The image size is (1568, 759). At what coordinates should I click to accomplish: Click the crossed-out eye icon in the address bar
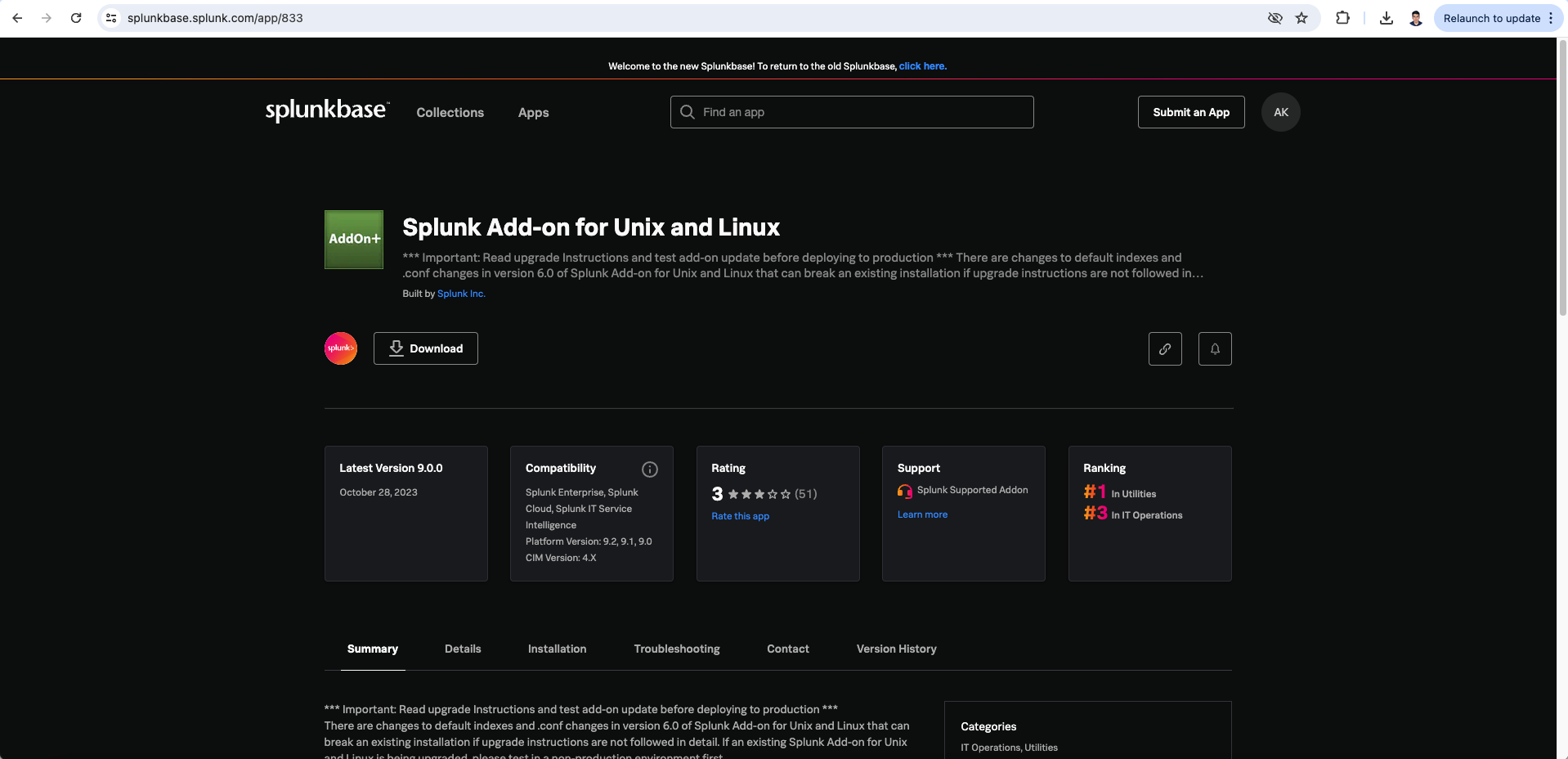click(1275, 18)
